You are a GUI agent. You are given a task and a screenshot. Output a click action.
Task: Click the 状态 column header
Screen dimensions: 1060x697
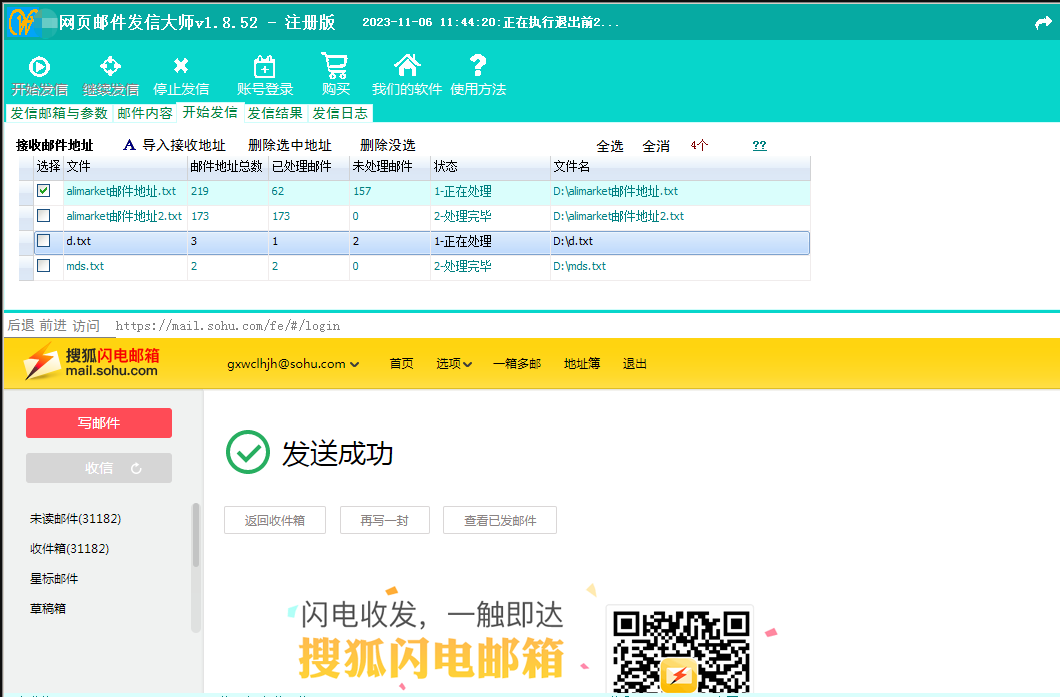pyautogui.click(x=490, y=166)
